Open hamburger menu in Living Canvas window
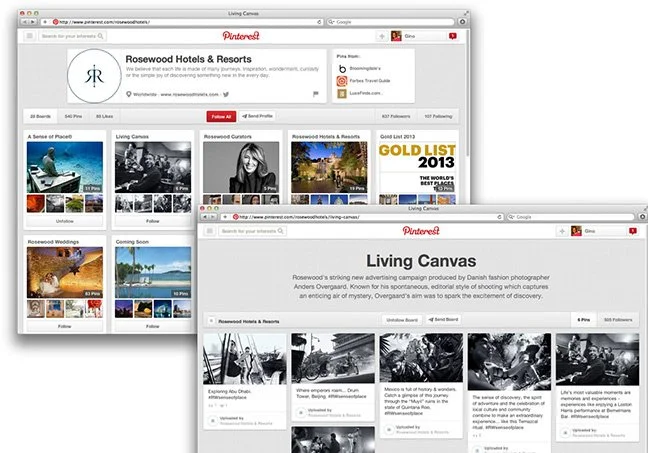The height and width of the screenshot is (453, 648). click(x=210, y=231)
